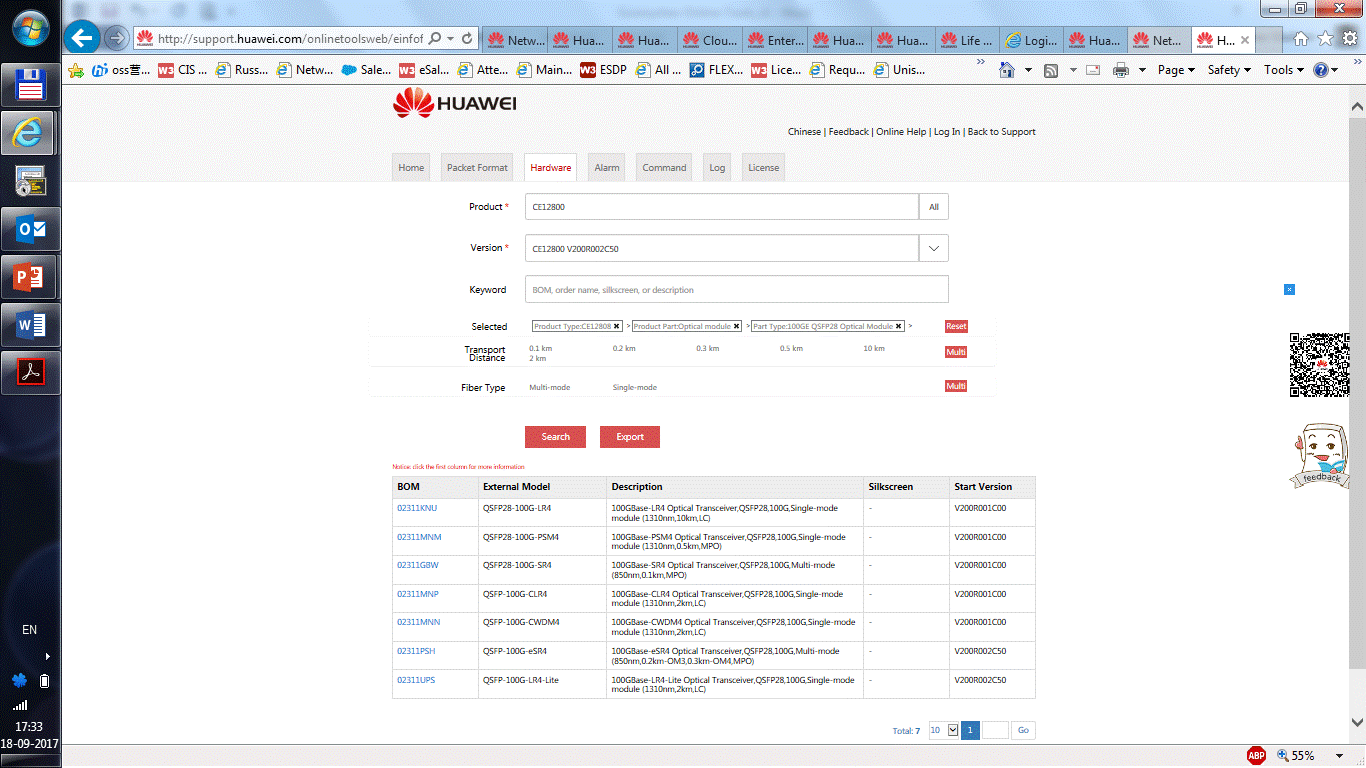Filter by 10 km transport distance
Image resolution: width=1366 pixels, height=768 pixels.
(873, 349)
